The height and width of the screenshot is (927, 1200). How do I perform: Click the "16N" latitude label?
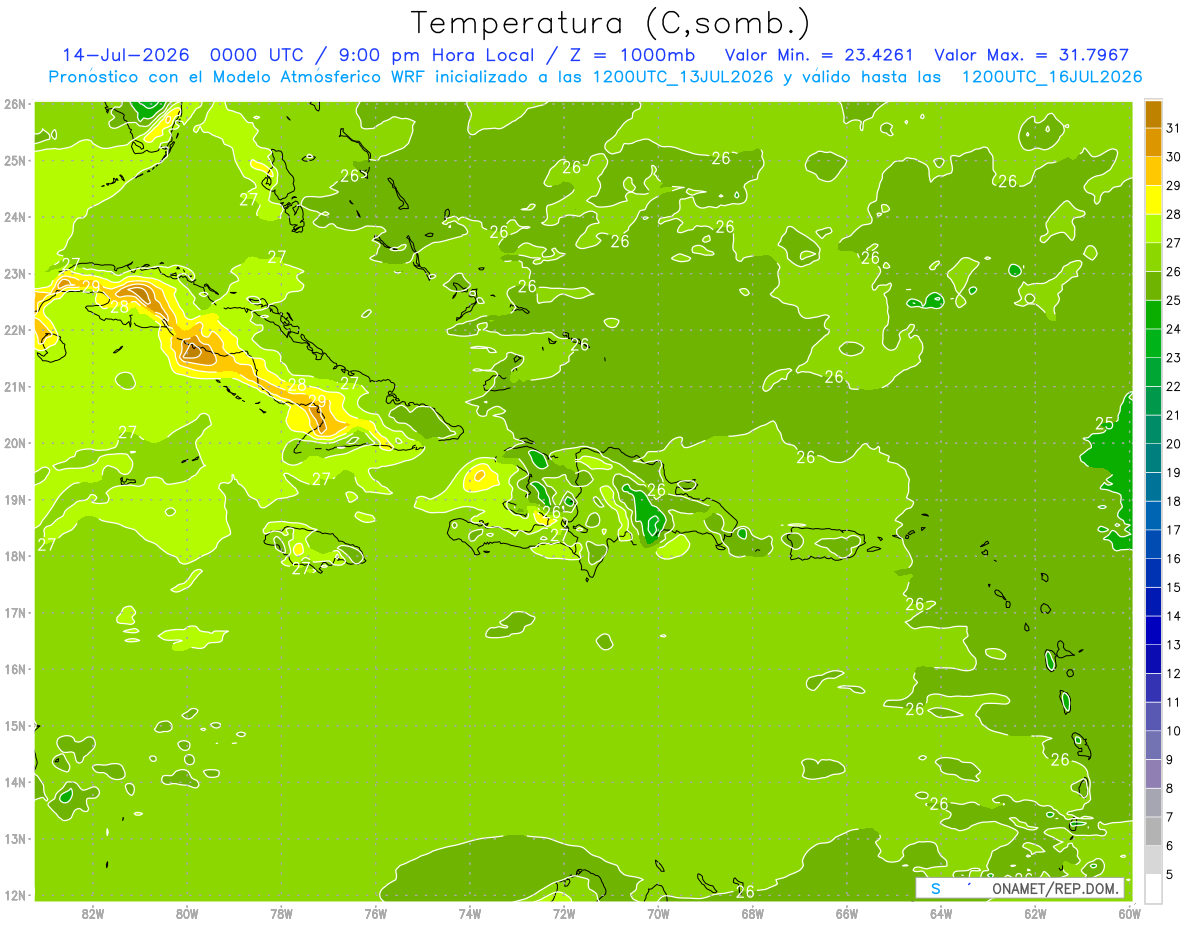pyautogui.click(x=15, y=669)
